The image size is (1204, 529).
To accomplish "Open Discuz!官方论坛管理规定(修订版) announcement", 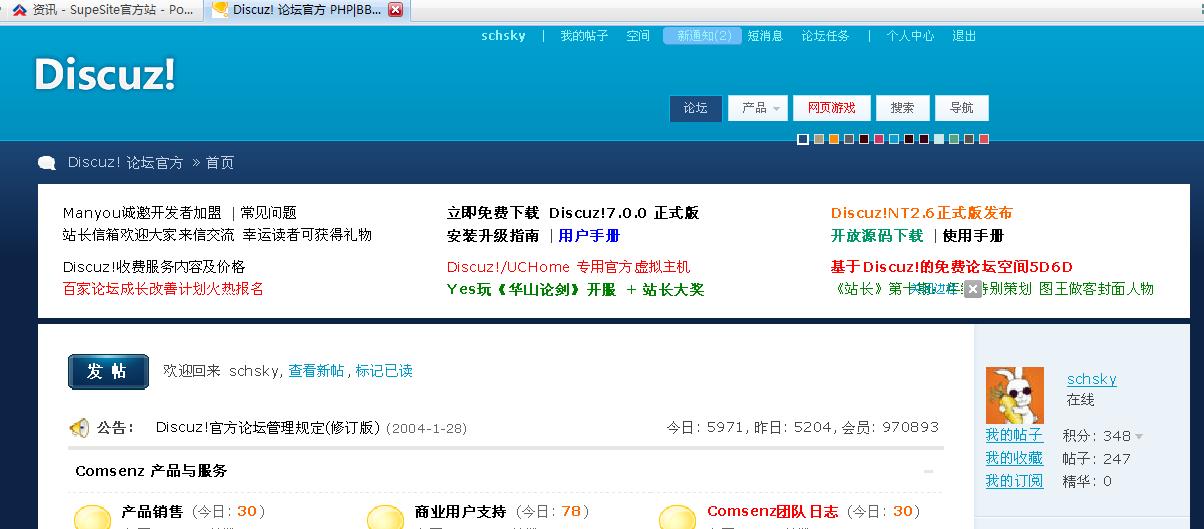I will coord(268,428).
